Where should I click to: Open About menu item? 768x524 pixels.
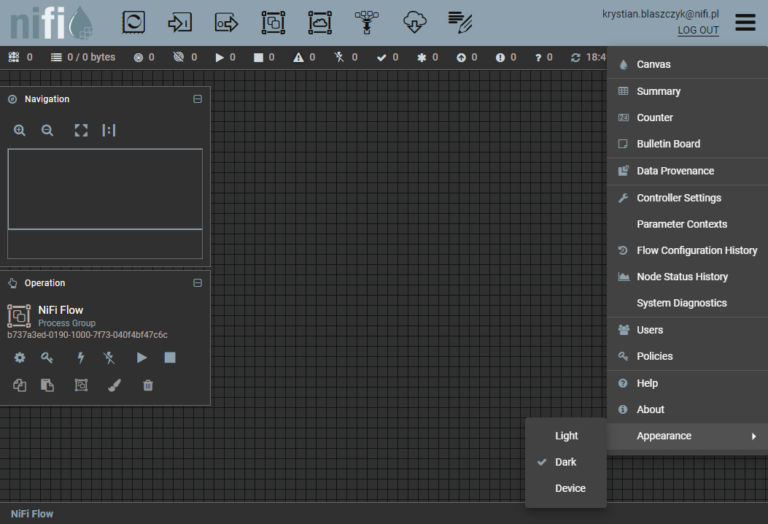pyautogui.click(x=687, y=409)
